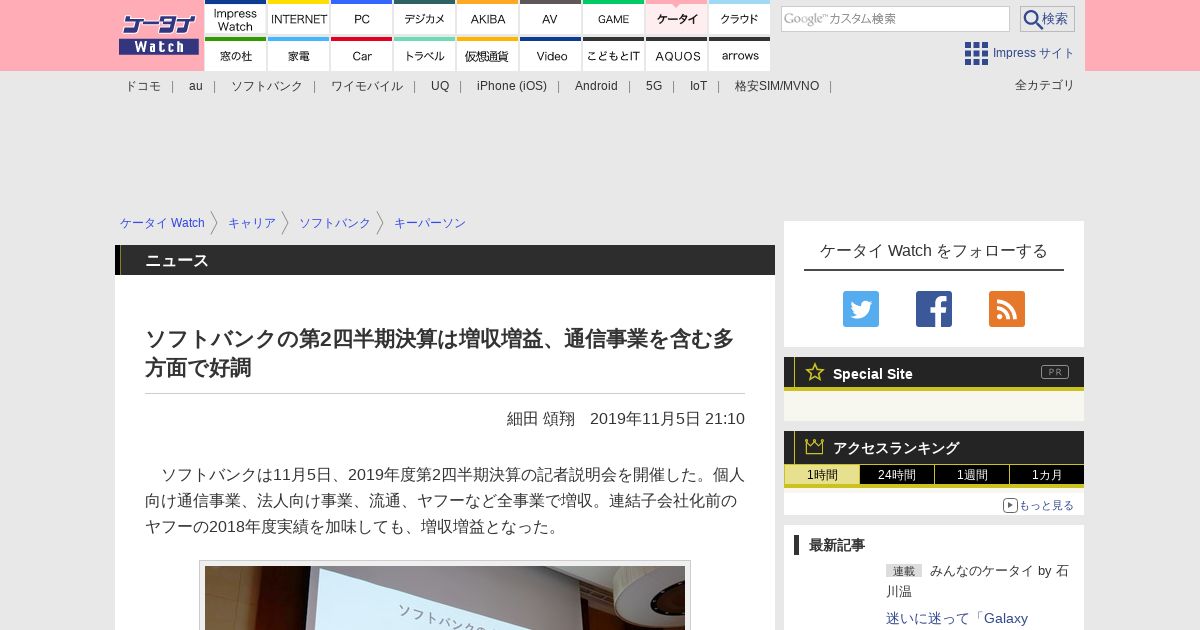The height and width of the screenshot is (630, 1200).
Task: Select the 24時間 ranking tab
Action: (897, 475)
